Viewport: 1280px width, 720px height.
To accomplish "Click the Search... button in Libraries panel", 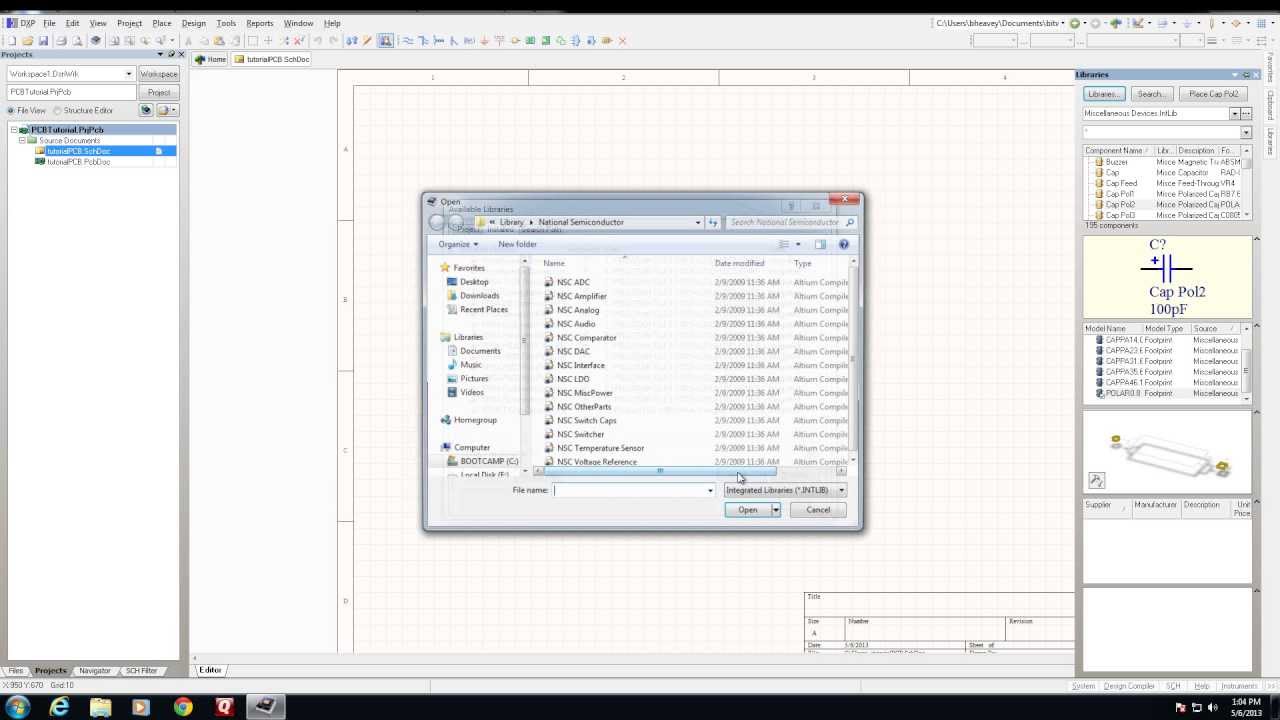I will click(x=1151, y=94).
